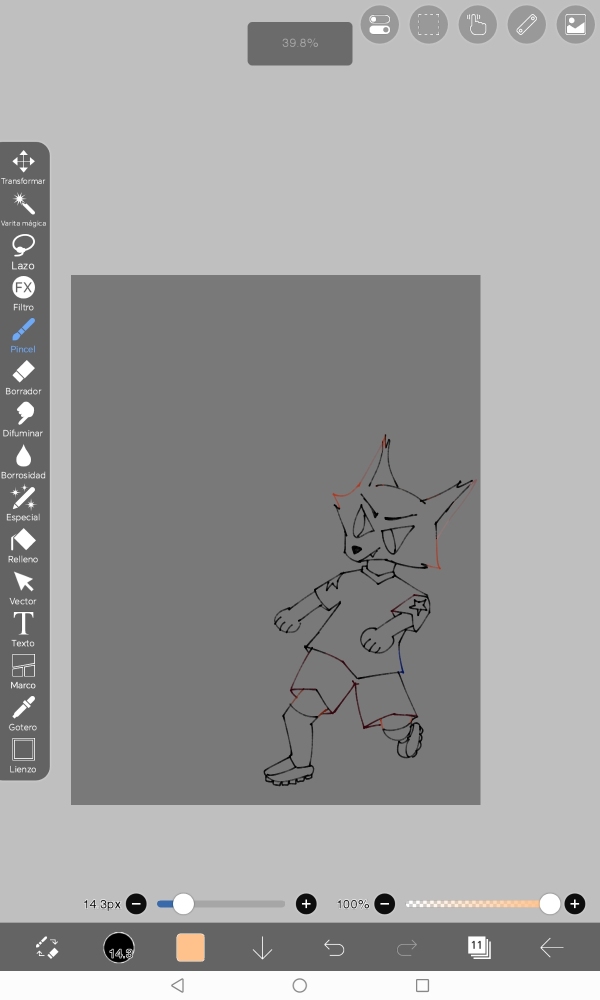Open the ruler tool icon
The width and height of the screenshot is (600, 1000).
(x=527, y=25)
